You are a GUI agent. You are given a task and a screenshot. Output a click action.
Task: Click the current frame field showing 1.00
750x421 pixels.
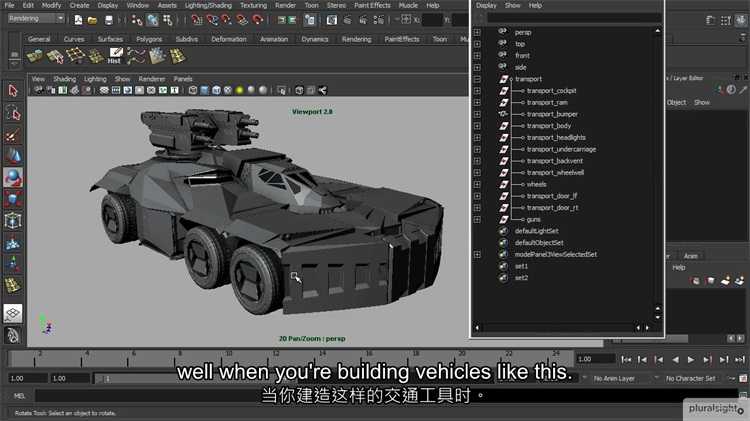pyautogui.click(x=596, y=359)
